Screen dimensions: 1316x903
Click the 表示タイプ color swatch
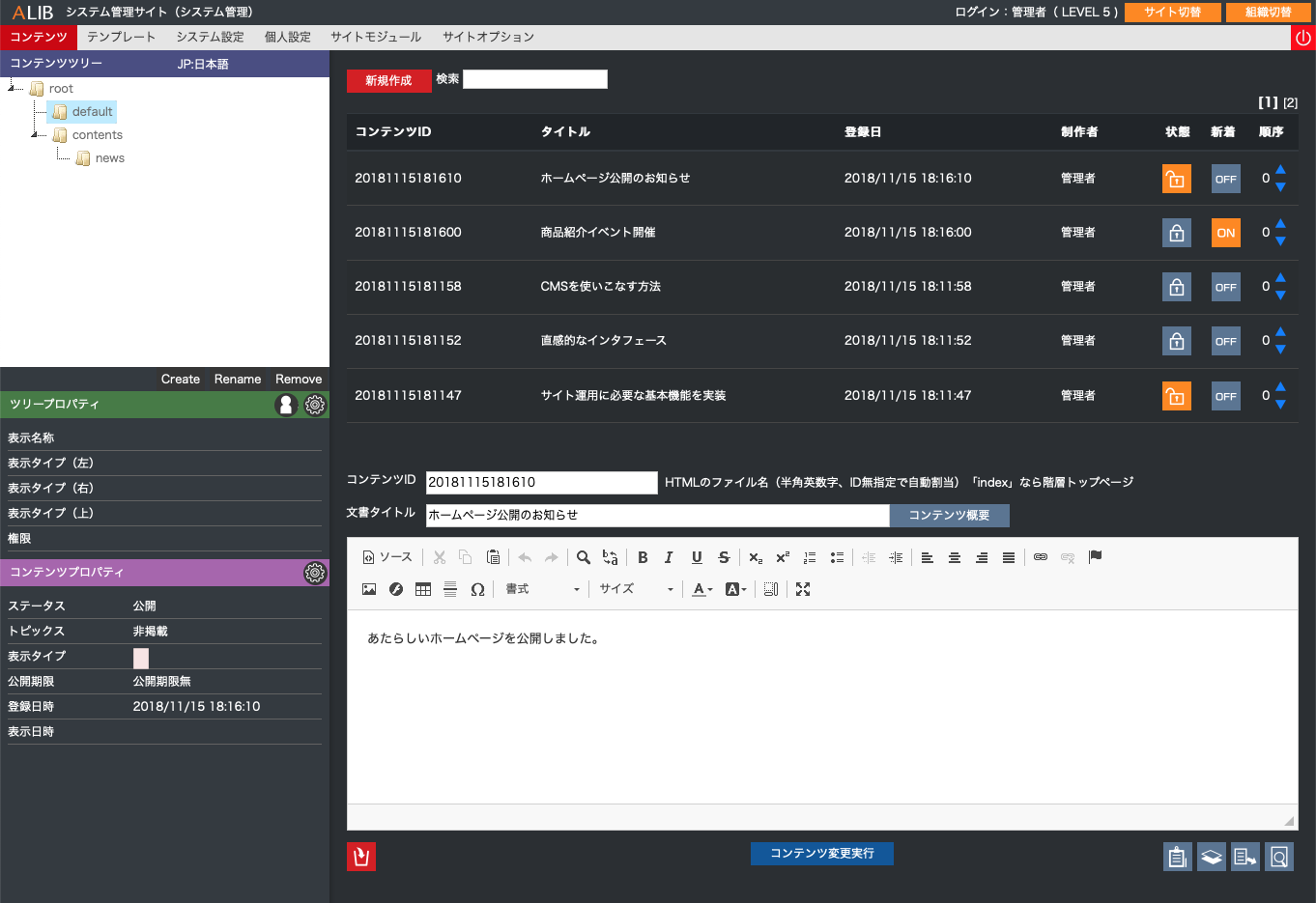pyautogui.click(x=141, y=658)
